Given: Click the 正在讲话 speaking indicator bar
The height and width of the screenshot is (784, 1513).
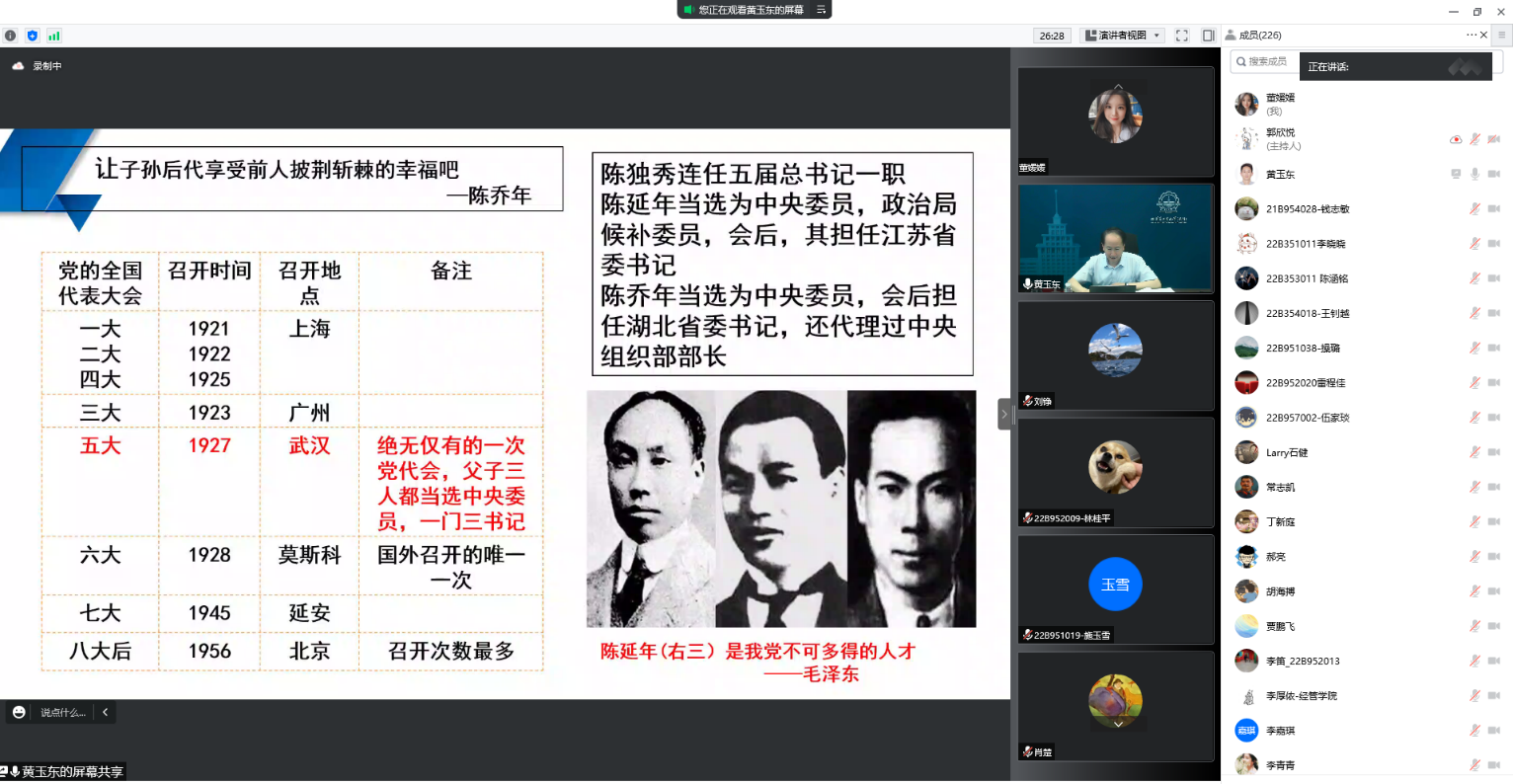Looking at the screenshot, I should tap(1394, 66).
